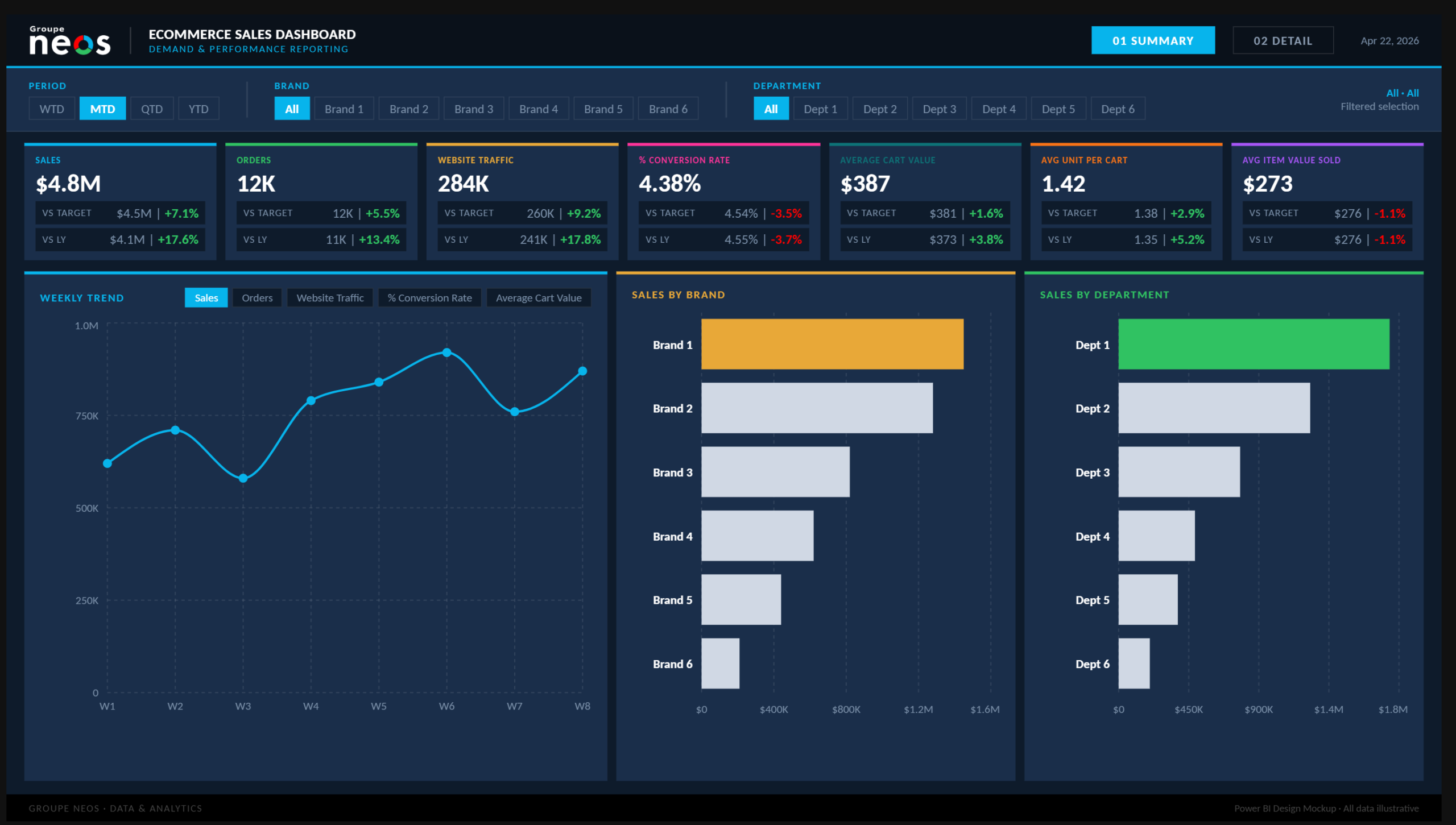Click the -3.5% conversion rate vs target

click(x=786, y=213)
